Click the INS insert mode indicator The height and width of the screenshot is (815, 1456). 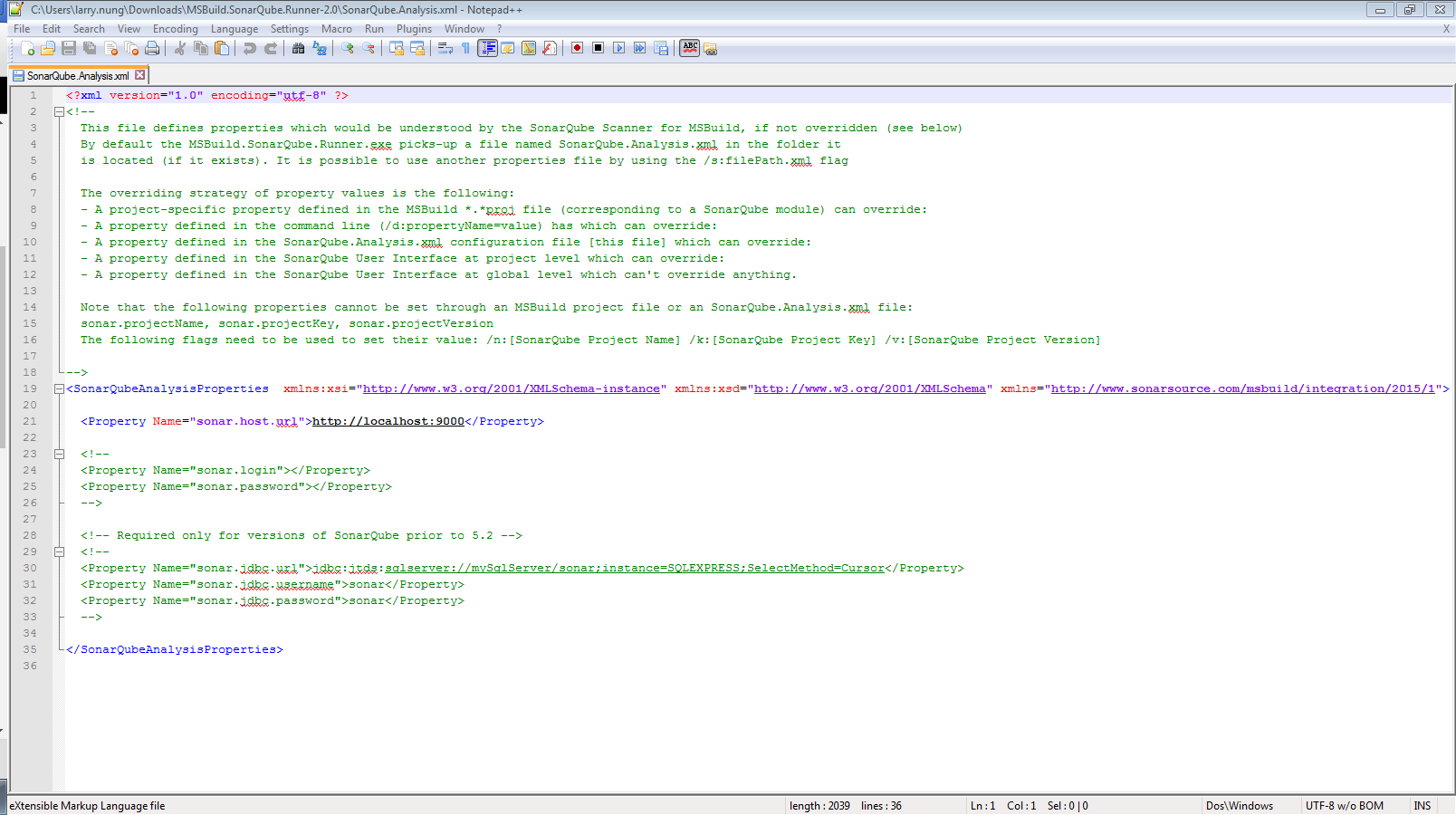[1422, 806]
